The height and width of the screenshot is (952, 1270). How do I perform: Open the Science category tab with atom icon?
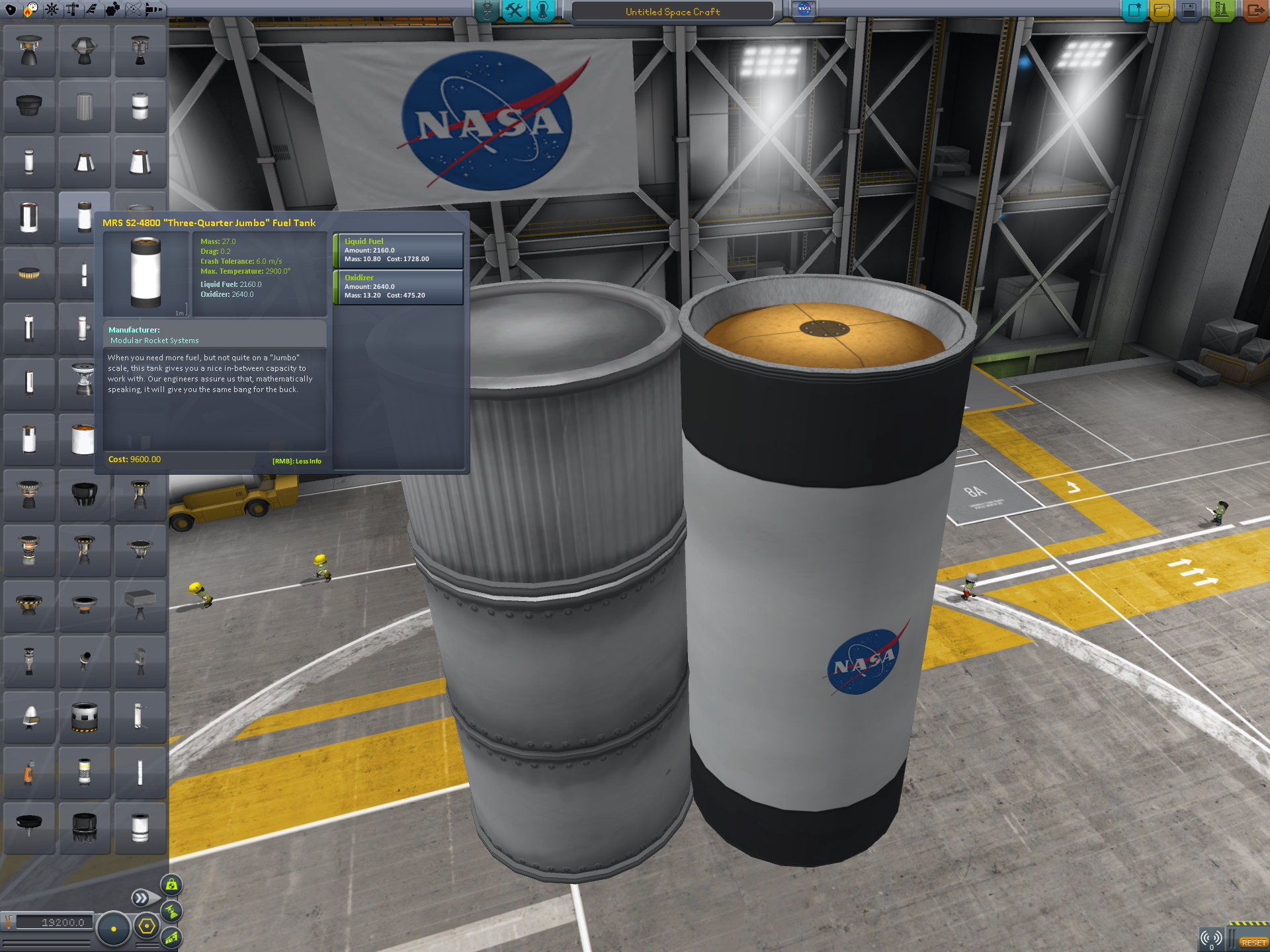click(x=133, y=9)
